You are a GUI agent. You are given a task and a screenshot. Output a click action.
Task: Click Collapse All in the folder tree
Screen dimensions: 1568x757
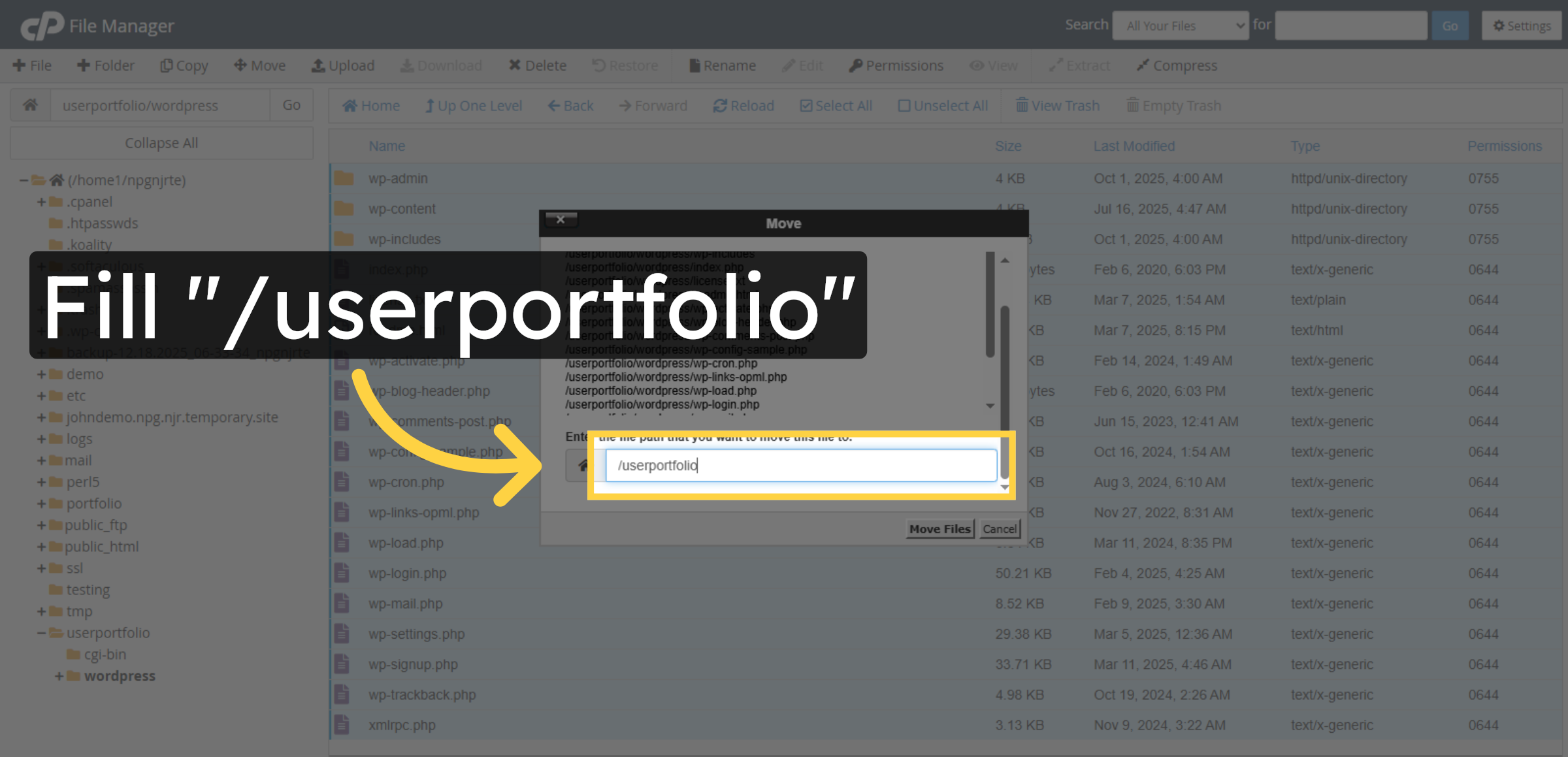[x=161, y=142]
